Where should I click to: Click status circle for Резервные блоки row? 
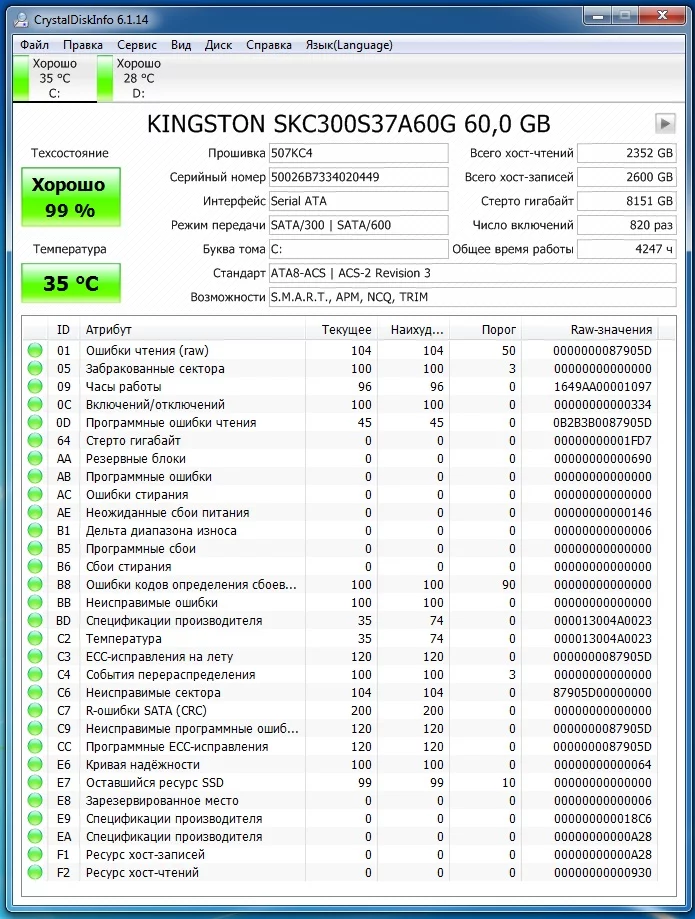pyautogui.click(x=35, y=458)
